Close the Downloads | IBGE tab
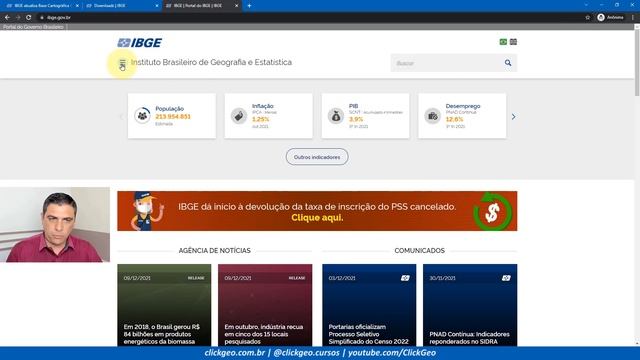 tap(157, 6)
